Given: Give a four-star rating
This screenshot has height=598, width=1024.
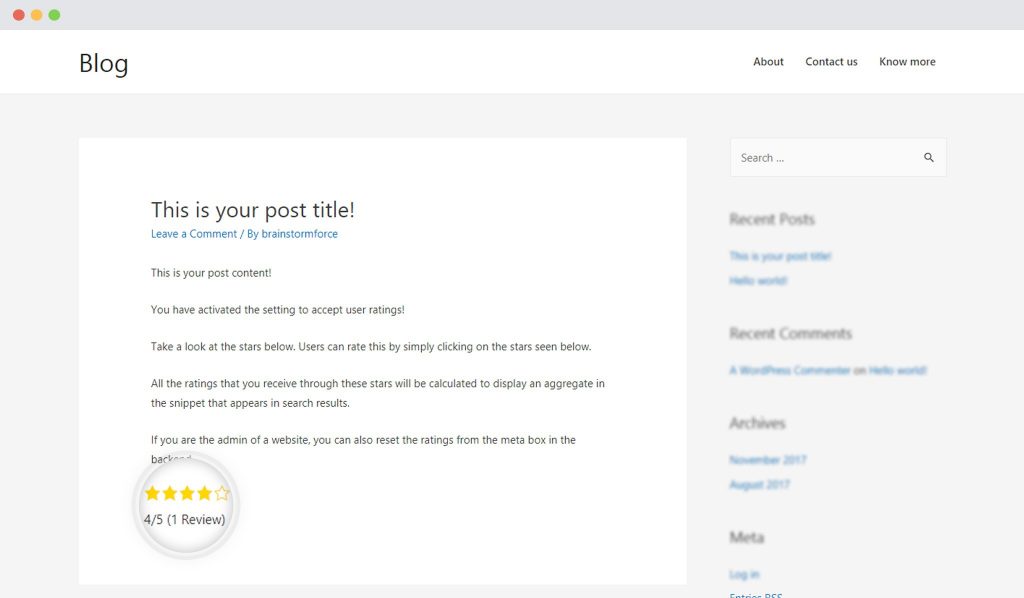Looking at the screenshot, I should pyautogui.click(x=204, y=493).
